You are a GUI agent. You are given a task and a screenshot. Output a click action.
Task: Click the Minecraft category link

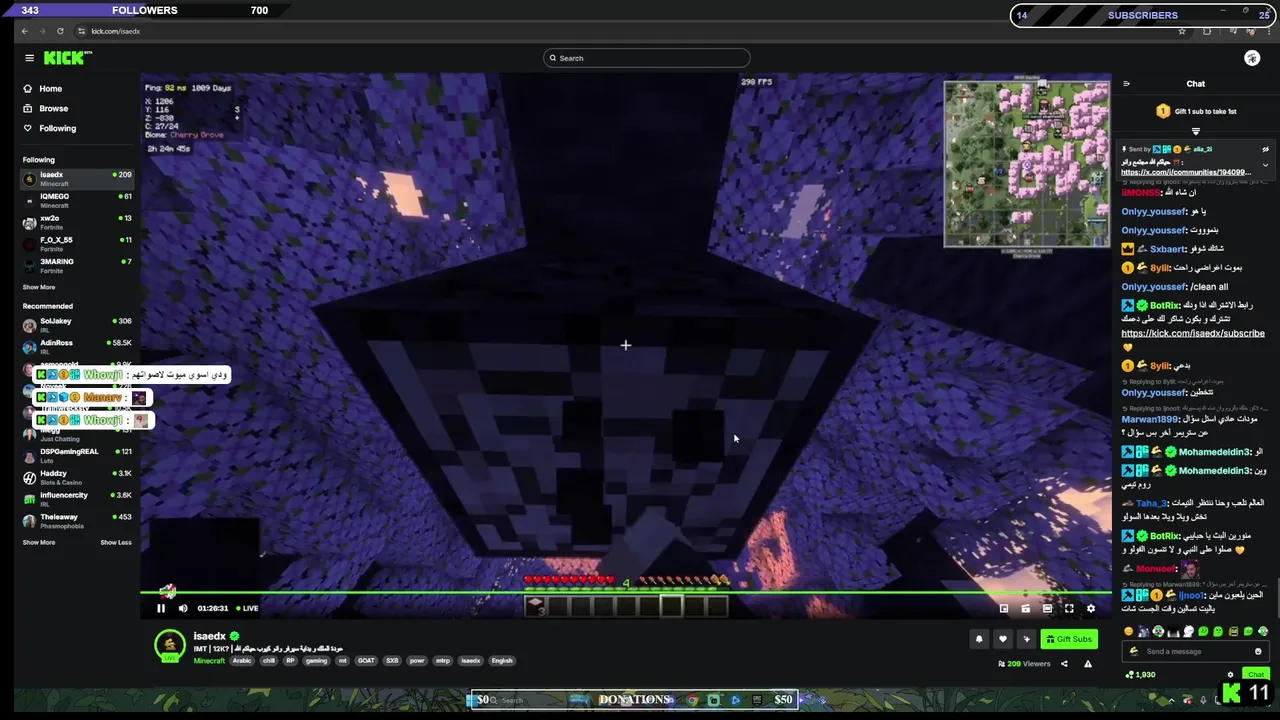point(209,661)
